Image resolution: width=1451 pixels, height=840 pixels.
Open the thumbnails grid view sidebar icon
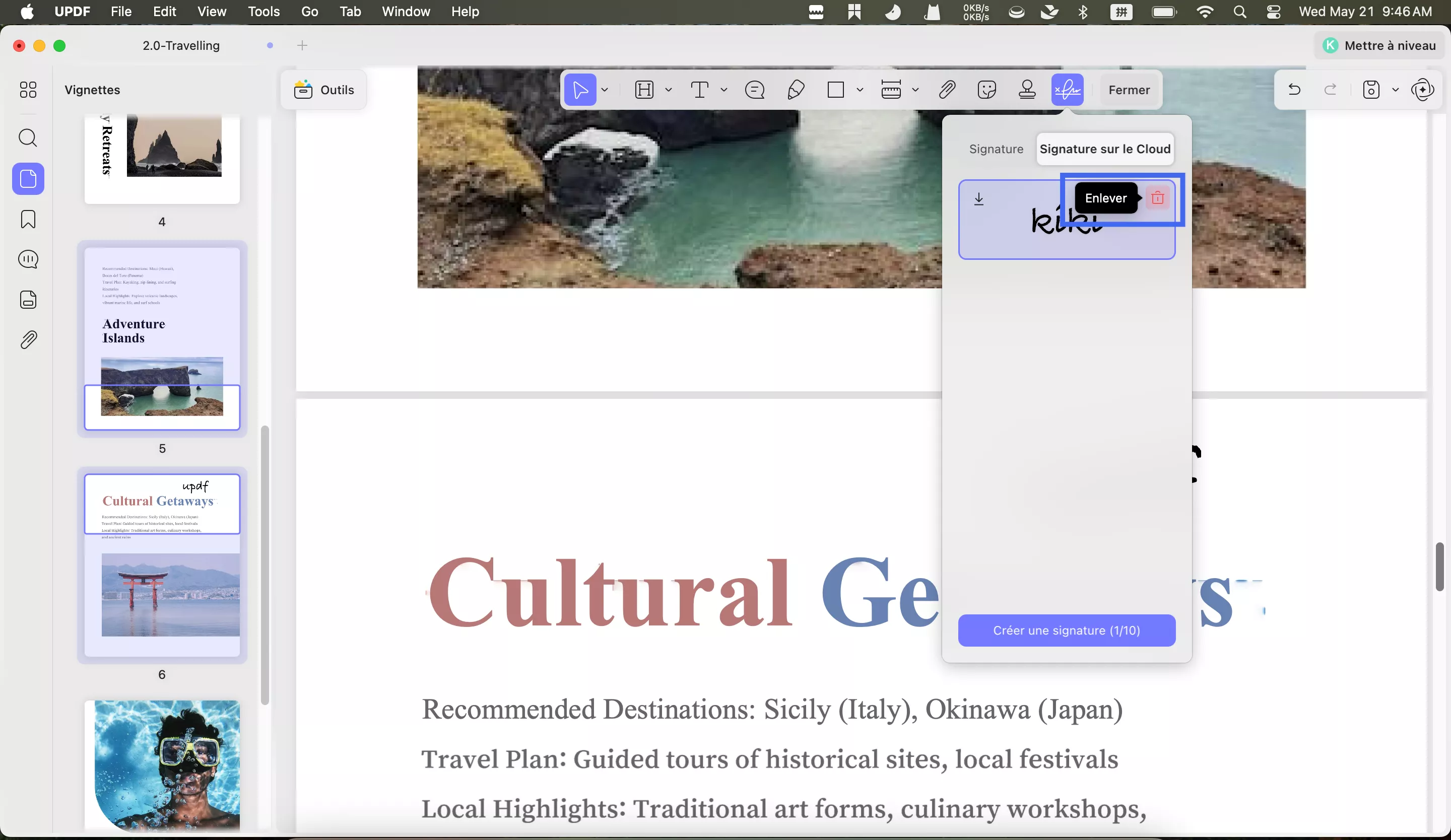(28, 90)
